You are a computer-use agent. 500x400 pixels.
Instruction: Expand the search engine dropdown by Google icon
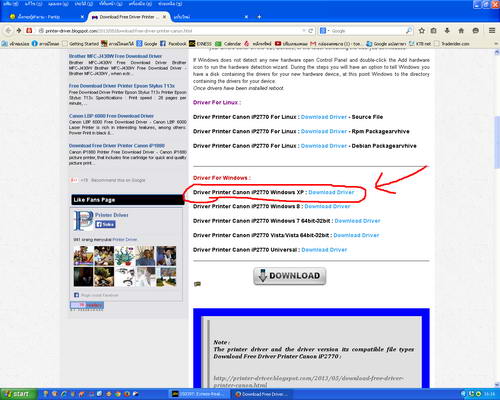pos(325,31)
